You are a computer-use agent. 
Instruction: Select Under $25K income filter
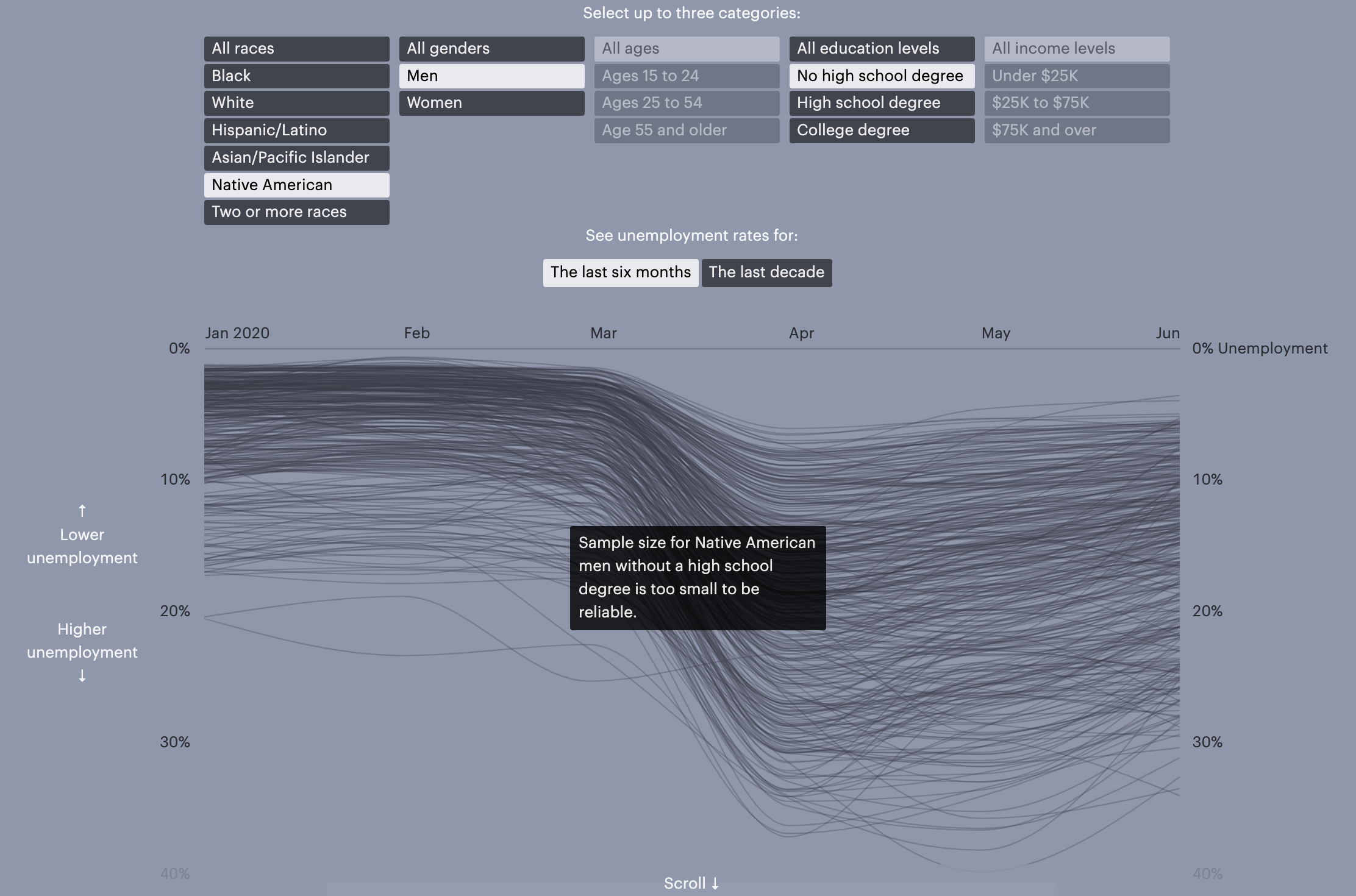pos(1077,76)
